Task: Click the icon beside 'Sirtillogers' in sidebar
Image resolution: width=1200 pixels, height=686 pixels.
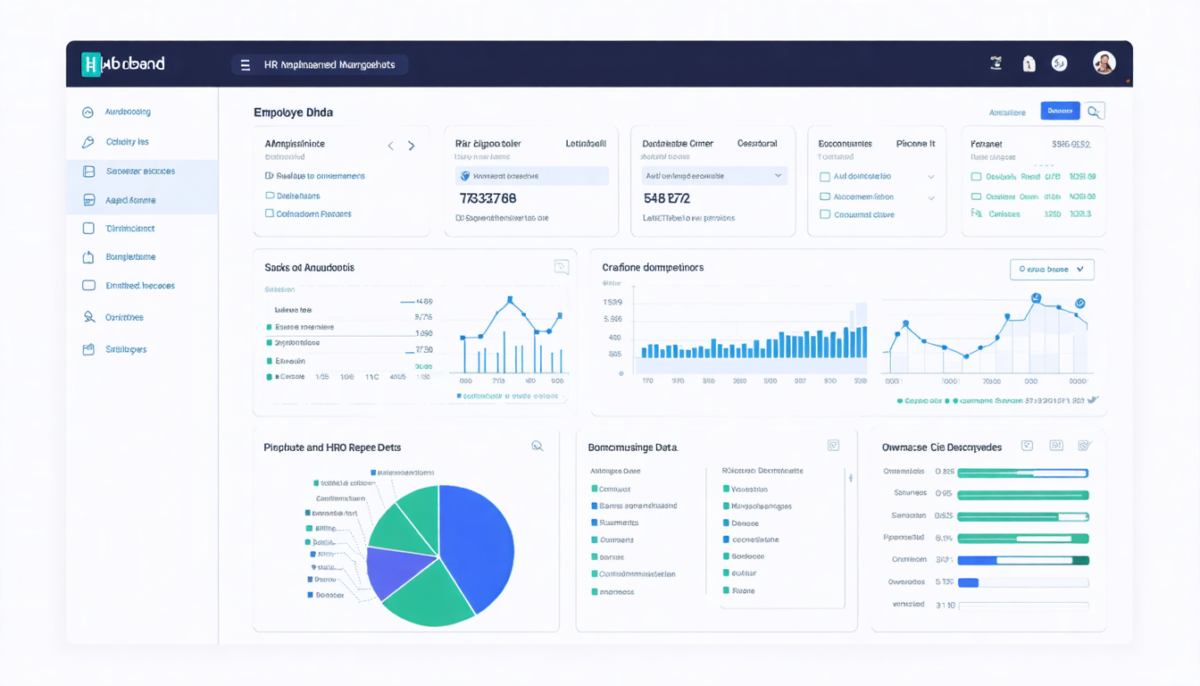Action: (x=87, y=349)
